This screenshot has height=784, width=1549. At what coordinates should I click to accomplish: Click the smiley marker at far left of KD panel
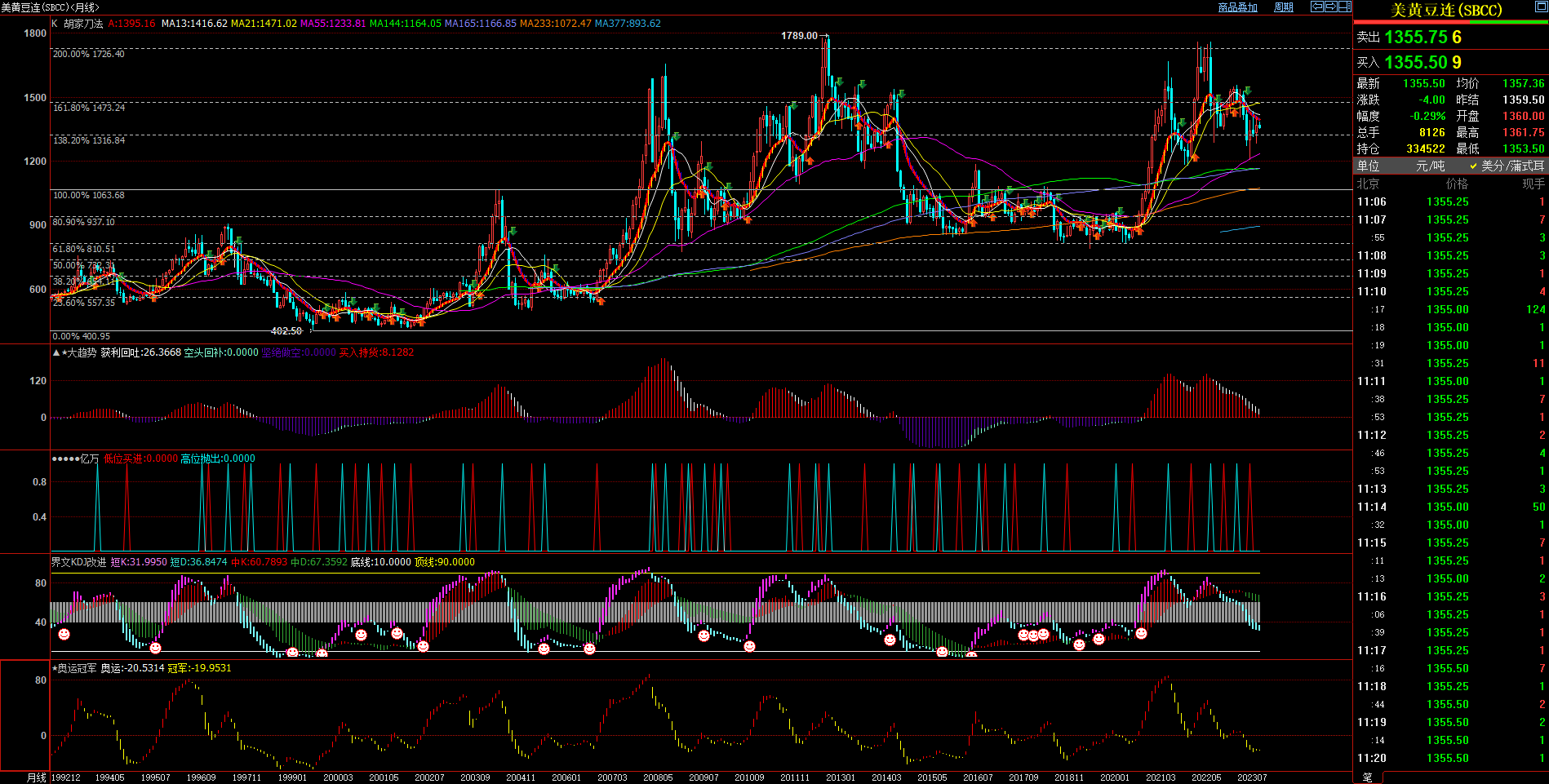(64, 634)
